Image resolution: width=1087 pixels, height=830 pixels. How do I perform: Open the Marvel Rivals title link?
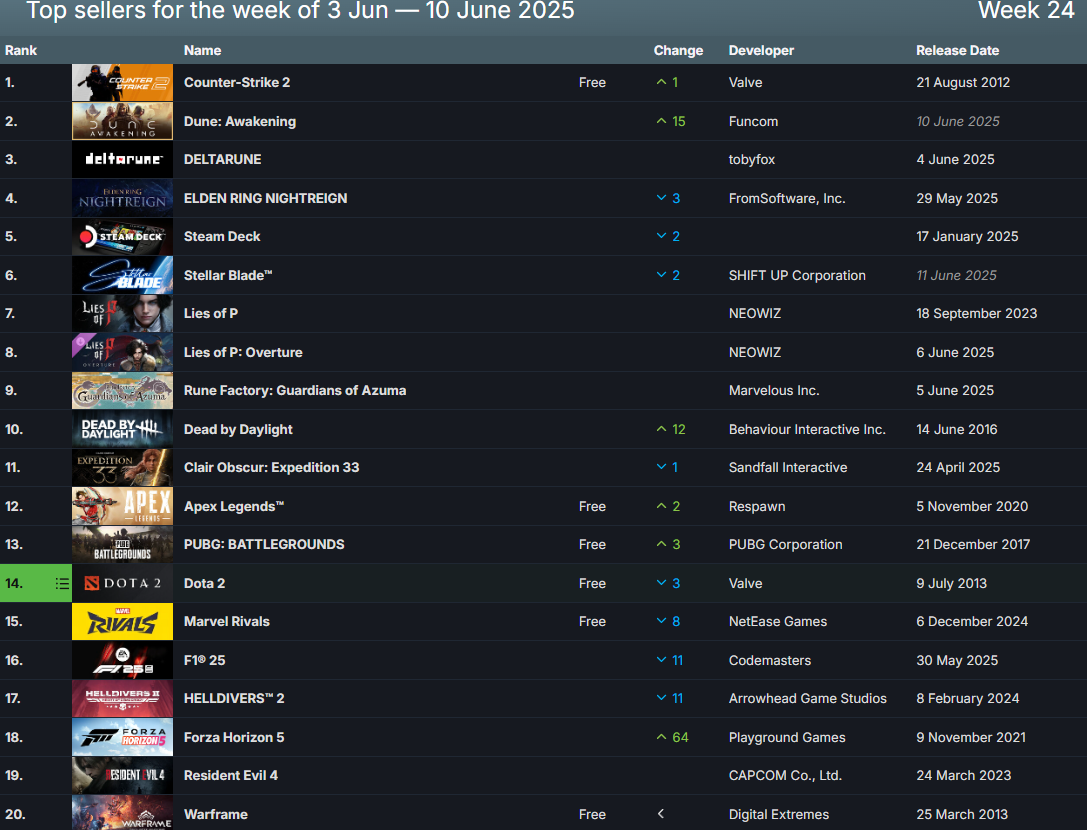point(227,621)
